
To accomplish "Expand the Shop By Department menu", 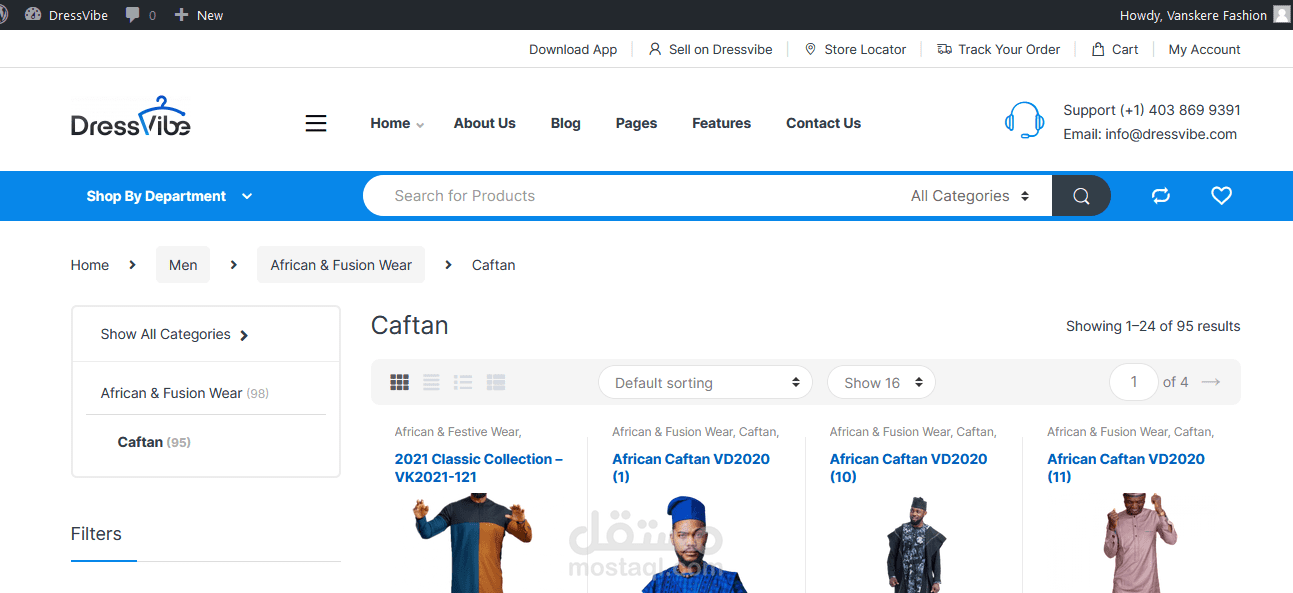I will point(169,196).
